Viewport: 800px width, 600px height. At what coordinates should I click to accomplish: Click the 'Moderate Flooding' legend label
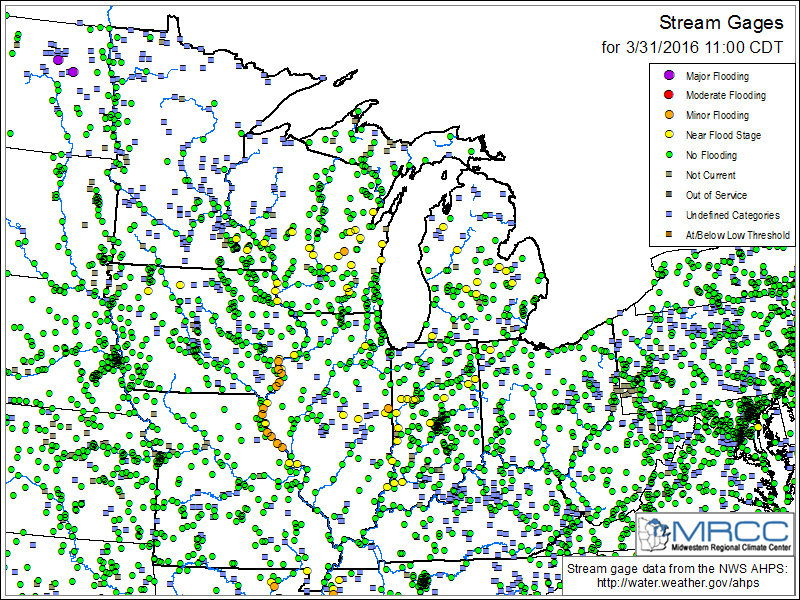[726, 95]
